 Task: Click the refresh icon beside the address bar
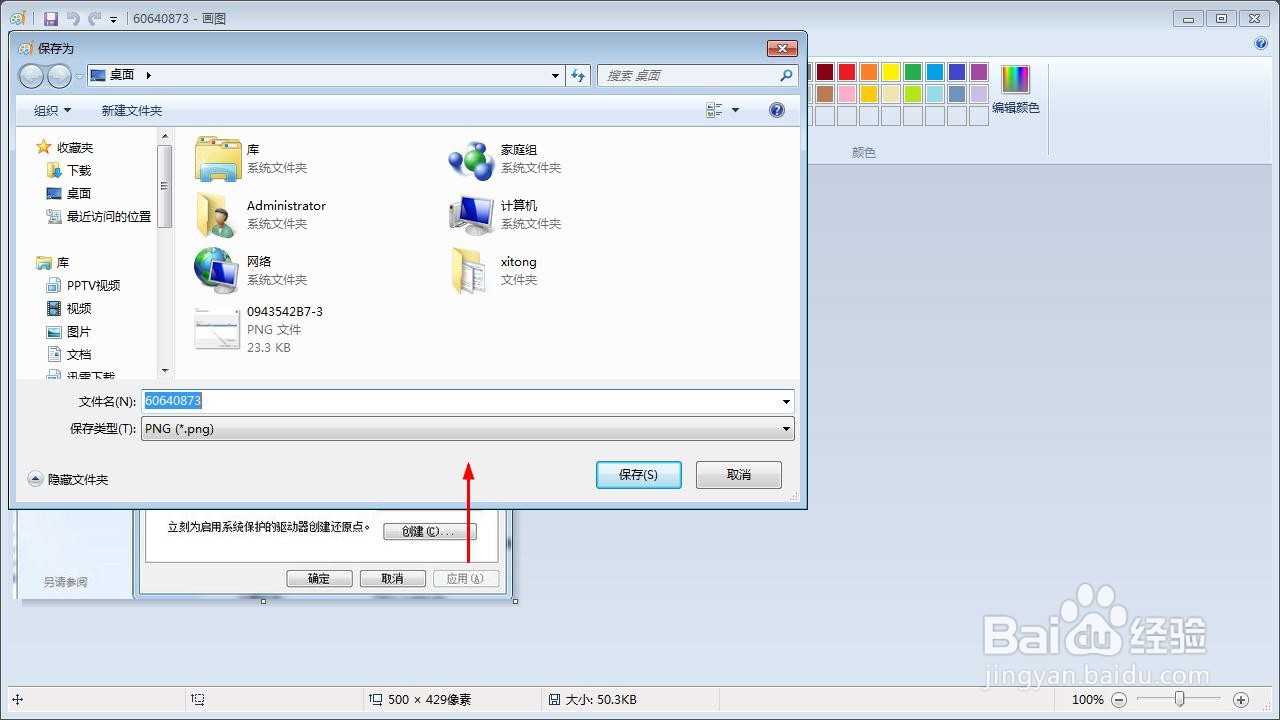click(578, 75)
